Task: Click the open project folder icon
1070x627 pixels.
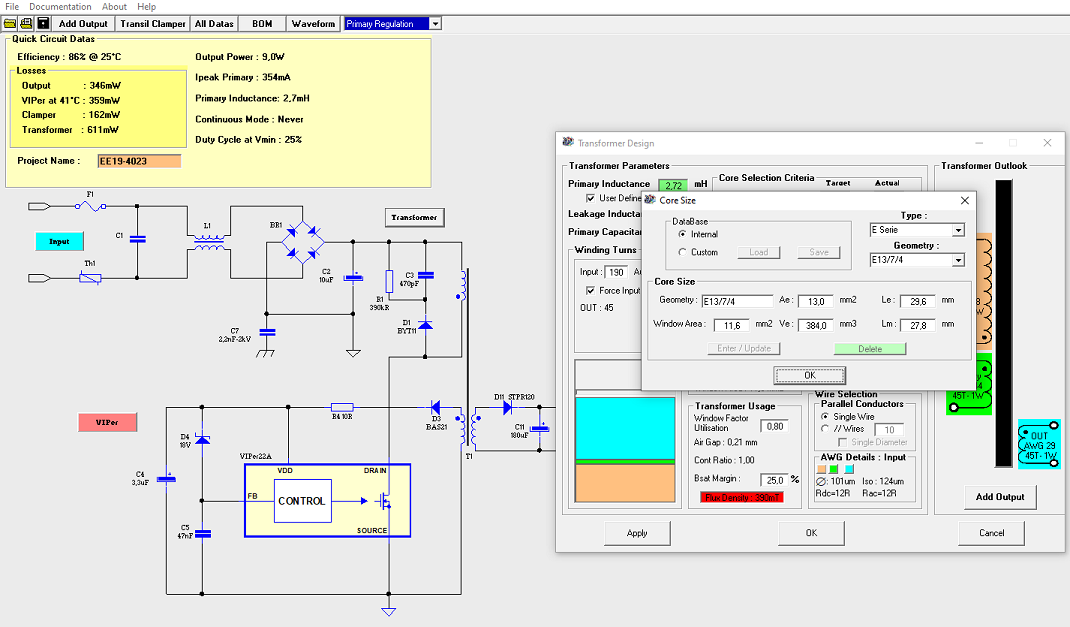Action: [x=11, y=23]
